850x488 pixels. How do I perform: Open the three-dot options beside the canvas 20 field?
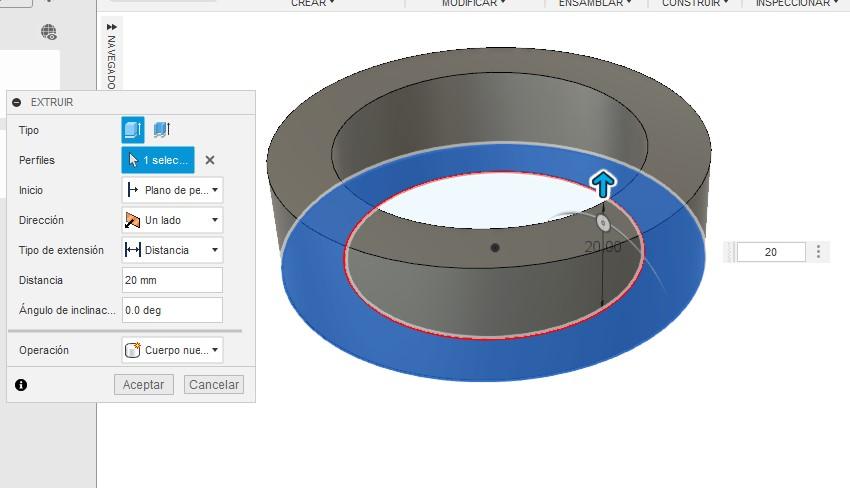tap(818, 252)
